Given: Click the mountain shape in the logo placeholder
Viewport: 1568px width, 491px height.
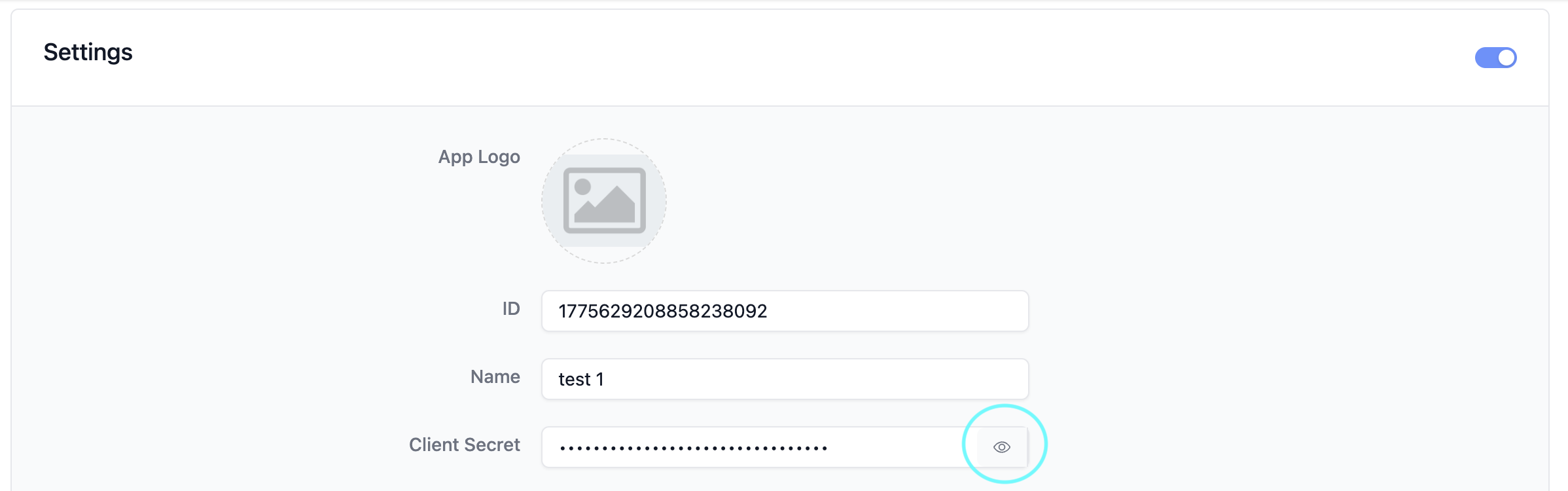Looking at the screenshot, I should [606, 206].
